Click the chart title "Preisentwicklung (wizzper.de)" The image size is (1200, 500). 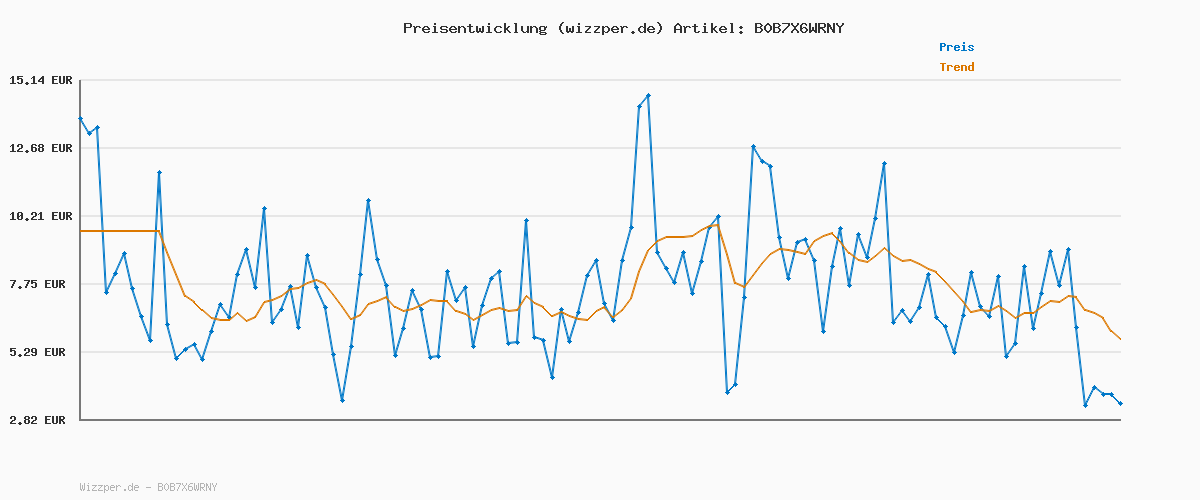532,28
